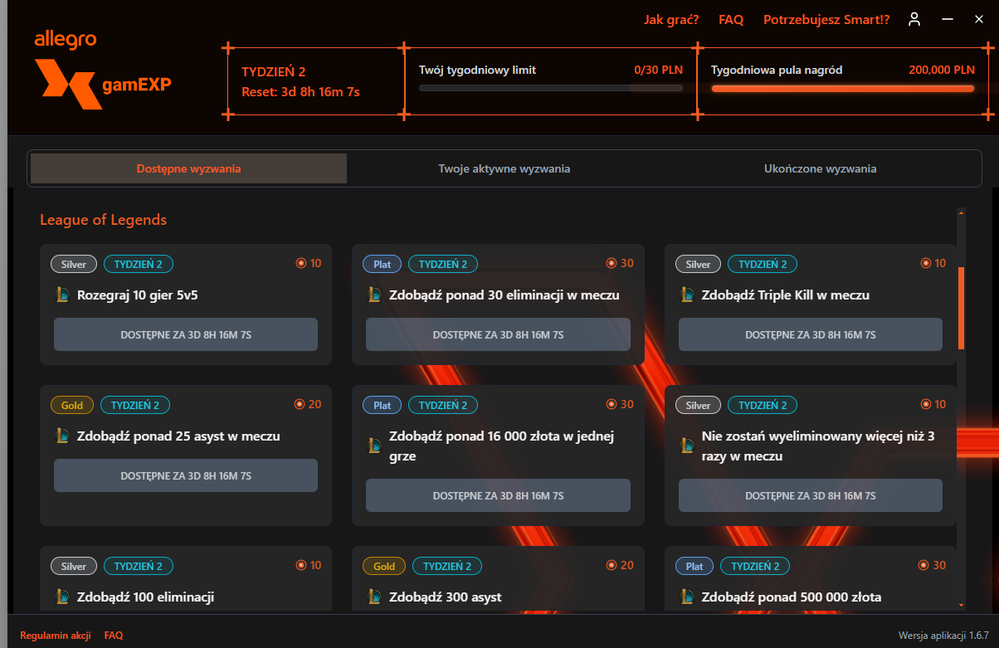Image resolution: width=999 pixels, height=648 pixels.
Task: Click the Potrzebujesz Smart!? link
Action: pyautogui.click(x=826, y=20)
